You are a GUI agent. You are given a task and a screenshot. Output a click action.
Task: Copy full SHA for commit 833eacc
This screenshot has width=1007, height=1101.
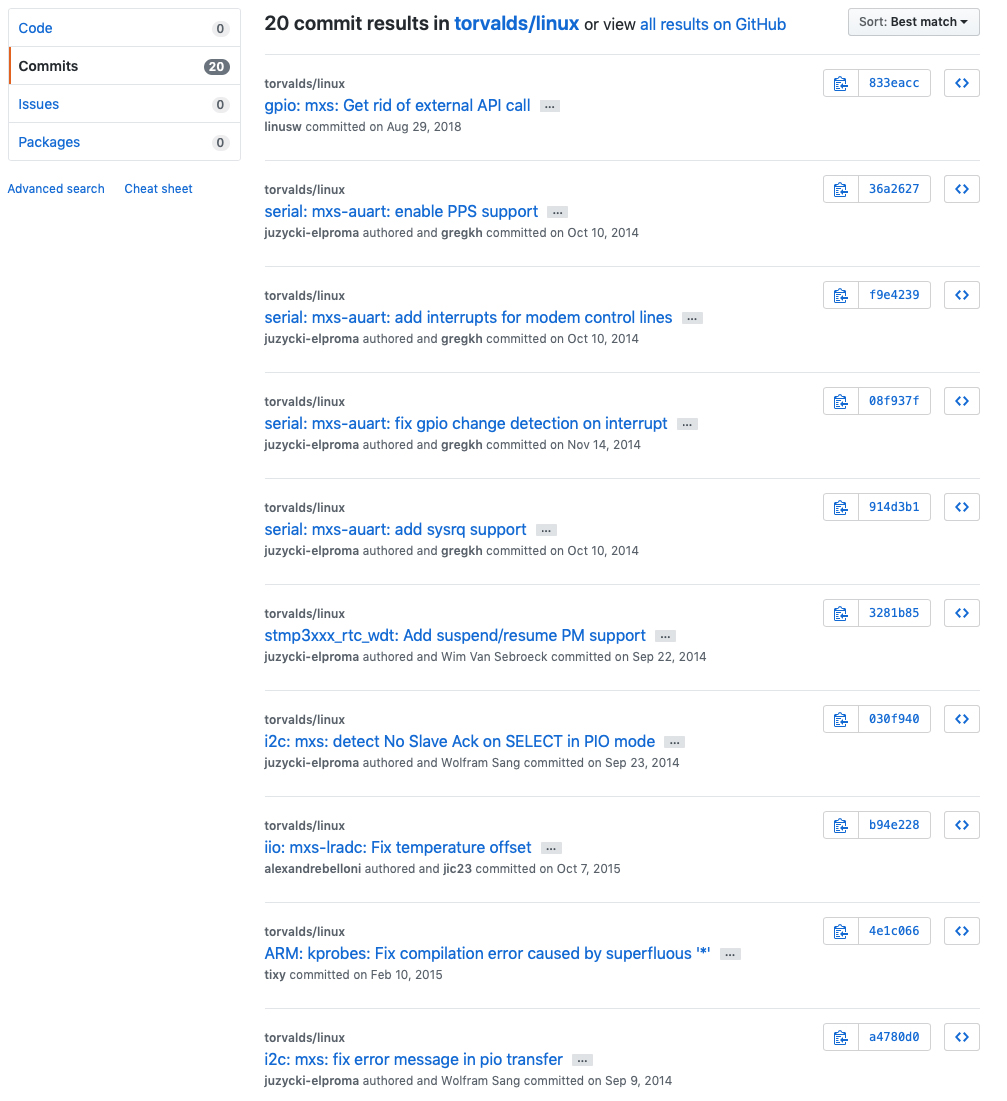tap(841, 83)
